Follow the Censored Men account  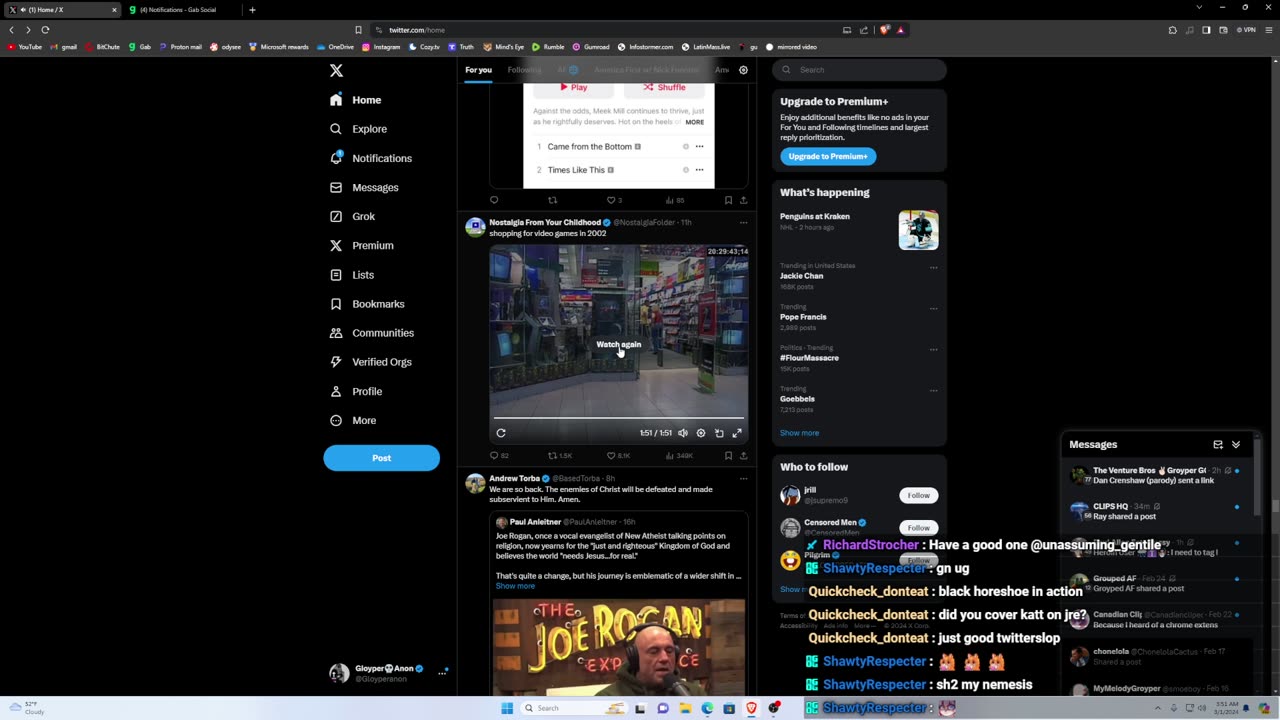[x=918, y=527]
